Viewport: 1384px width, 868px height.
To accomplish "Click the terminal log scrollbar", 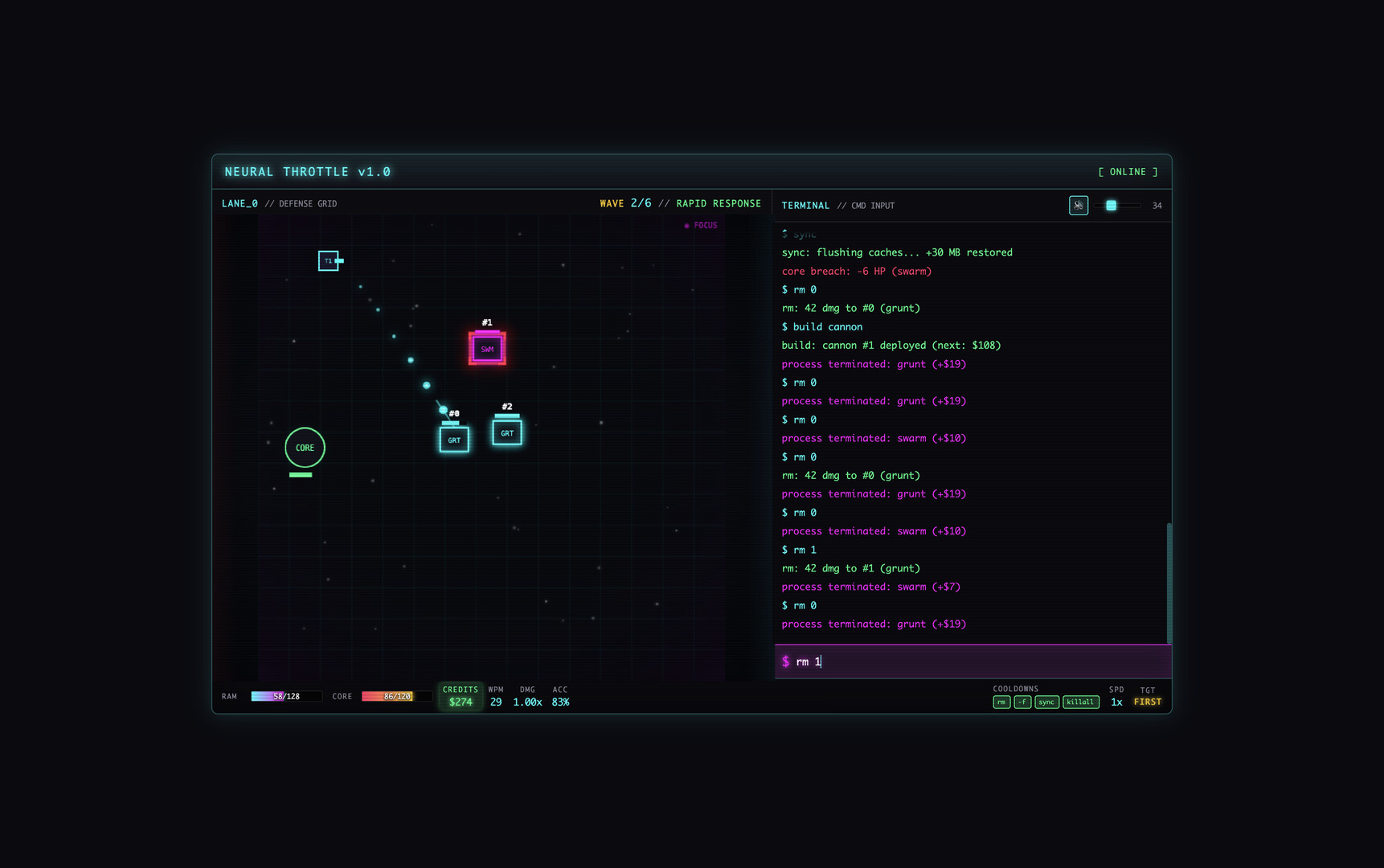I will [x=1168, y=583].
